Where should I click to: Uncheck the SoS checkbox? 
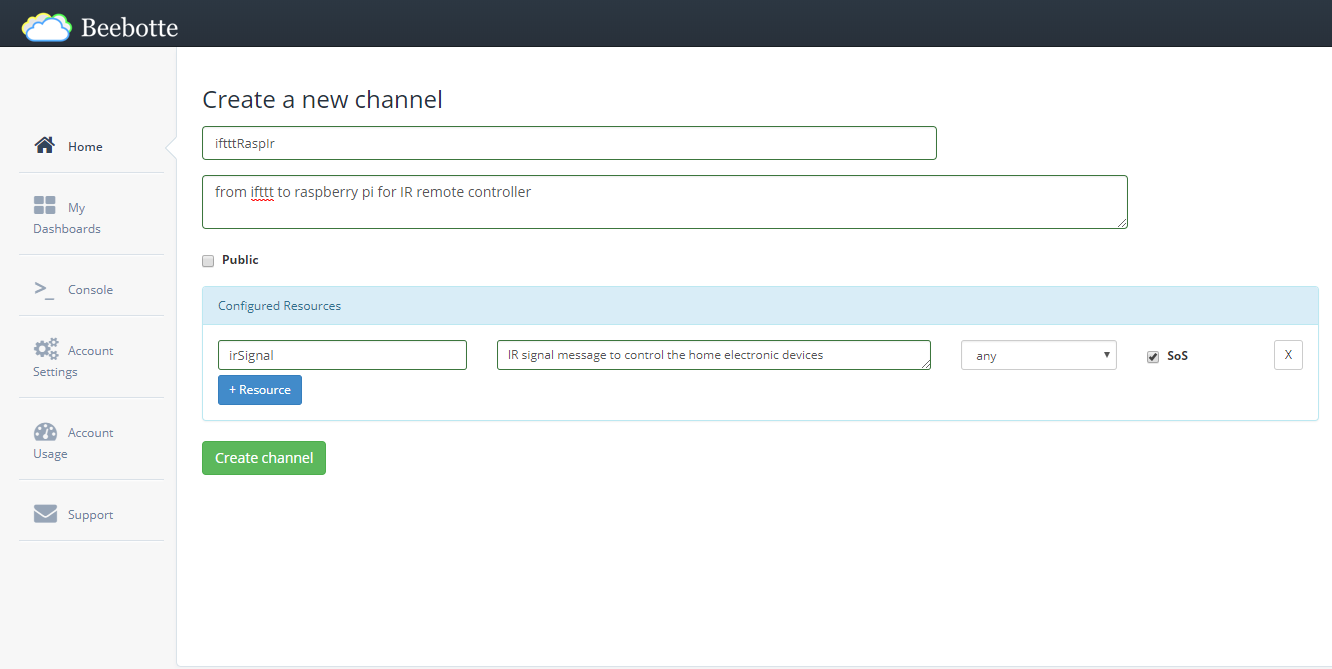[x=1153, y=357]
